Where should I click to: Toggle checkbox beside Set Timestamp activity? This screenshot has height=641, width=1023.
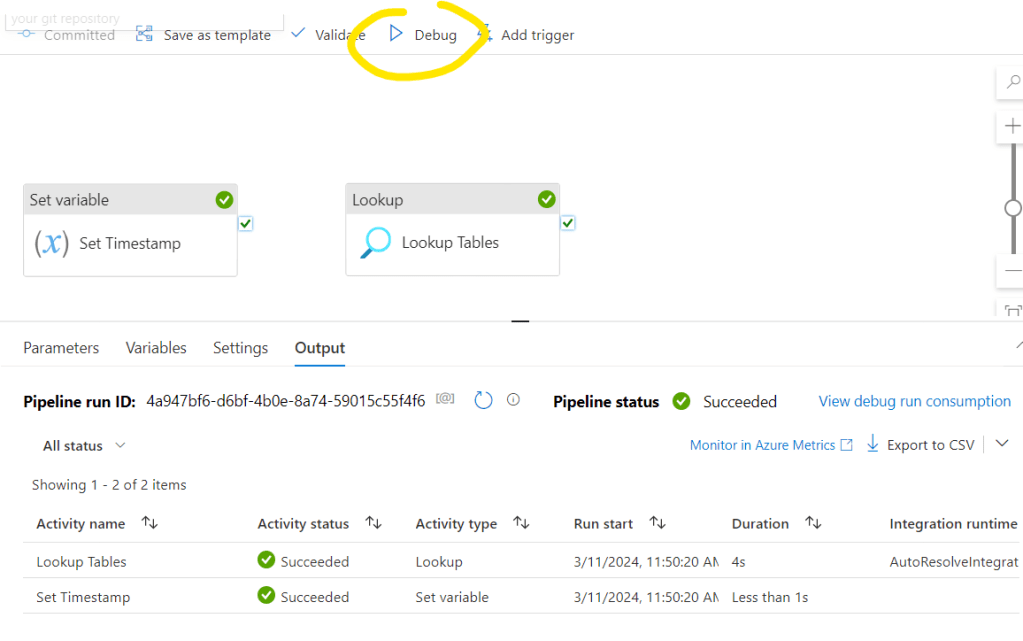tap(246, 223)
